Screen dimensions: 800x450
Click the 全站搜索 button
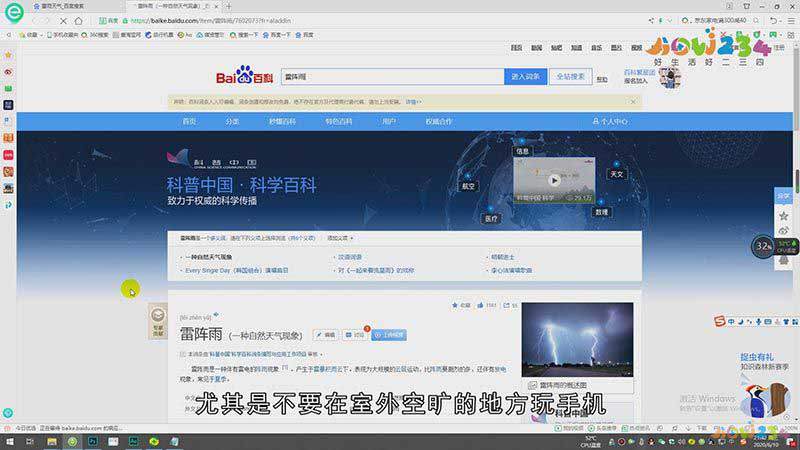(x=570, y=77)
